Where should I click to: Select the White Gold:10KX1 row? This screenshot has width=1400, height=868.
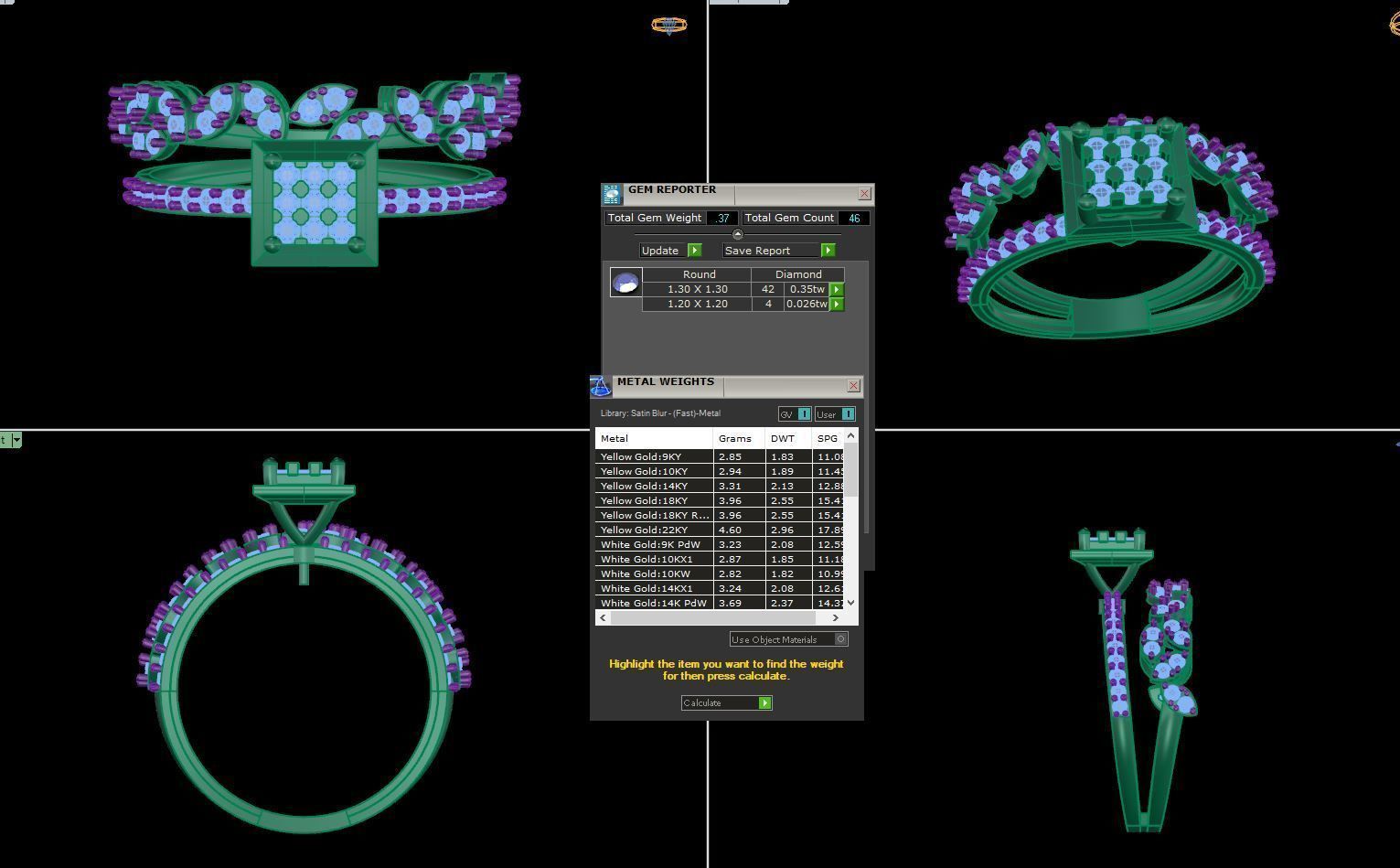719,560
